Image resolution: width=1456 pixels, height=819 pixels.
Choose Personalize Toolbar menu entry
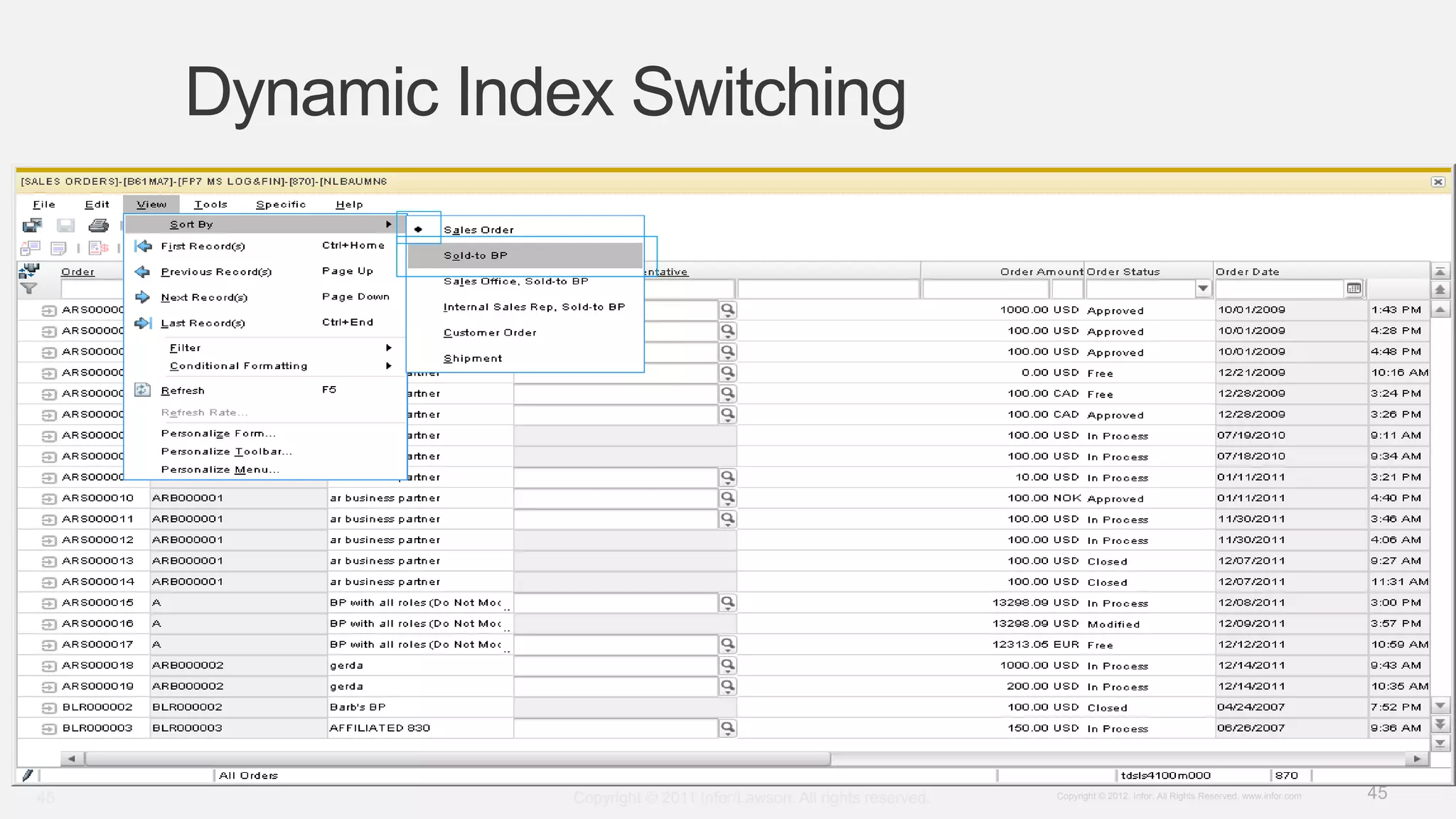[226, 451]
